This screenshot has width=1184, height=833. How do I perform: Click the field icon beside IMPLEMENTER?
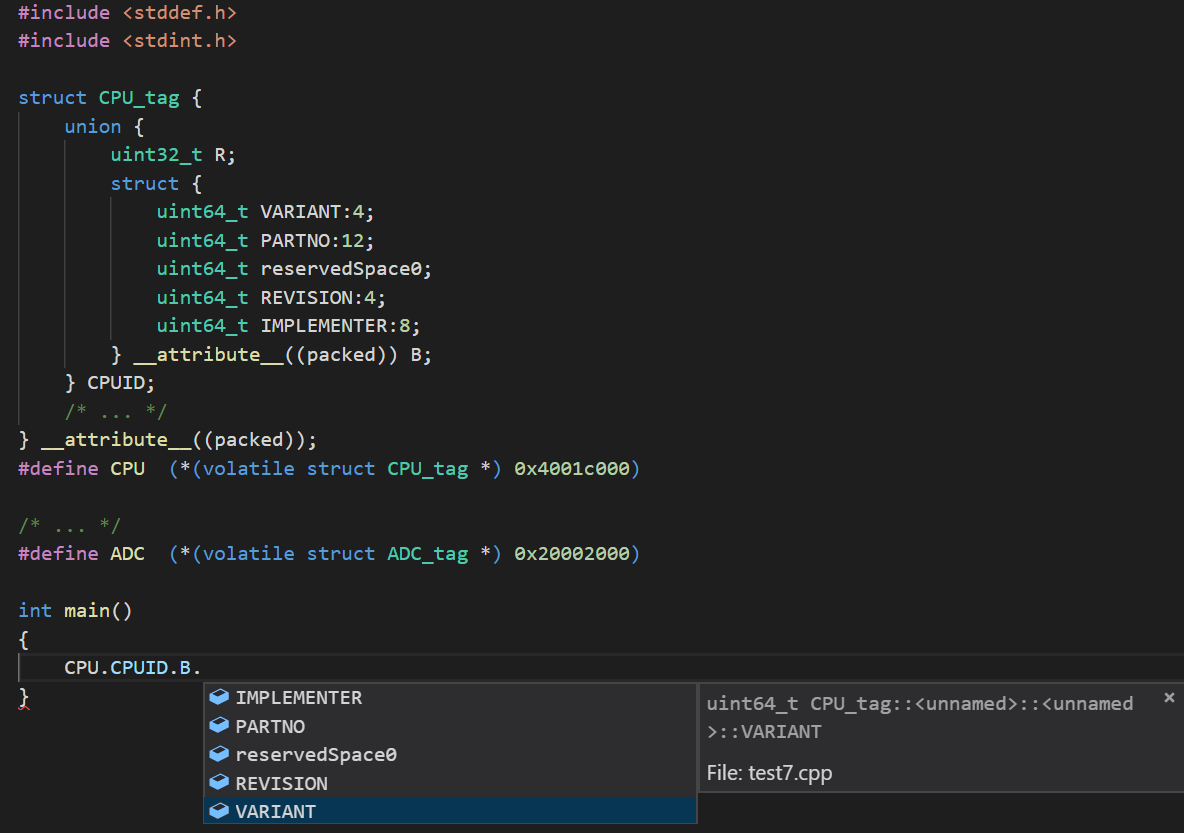coord(219,697)
